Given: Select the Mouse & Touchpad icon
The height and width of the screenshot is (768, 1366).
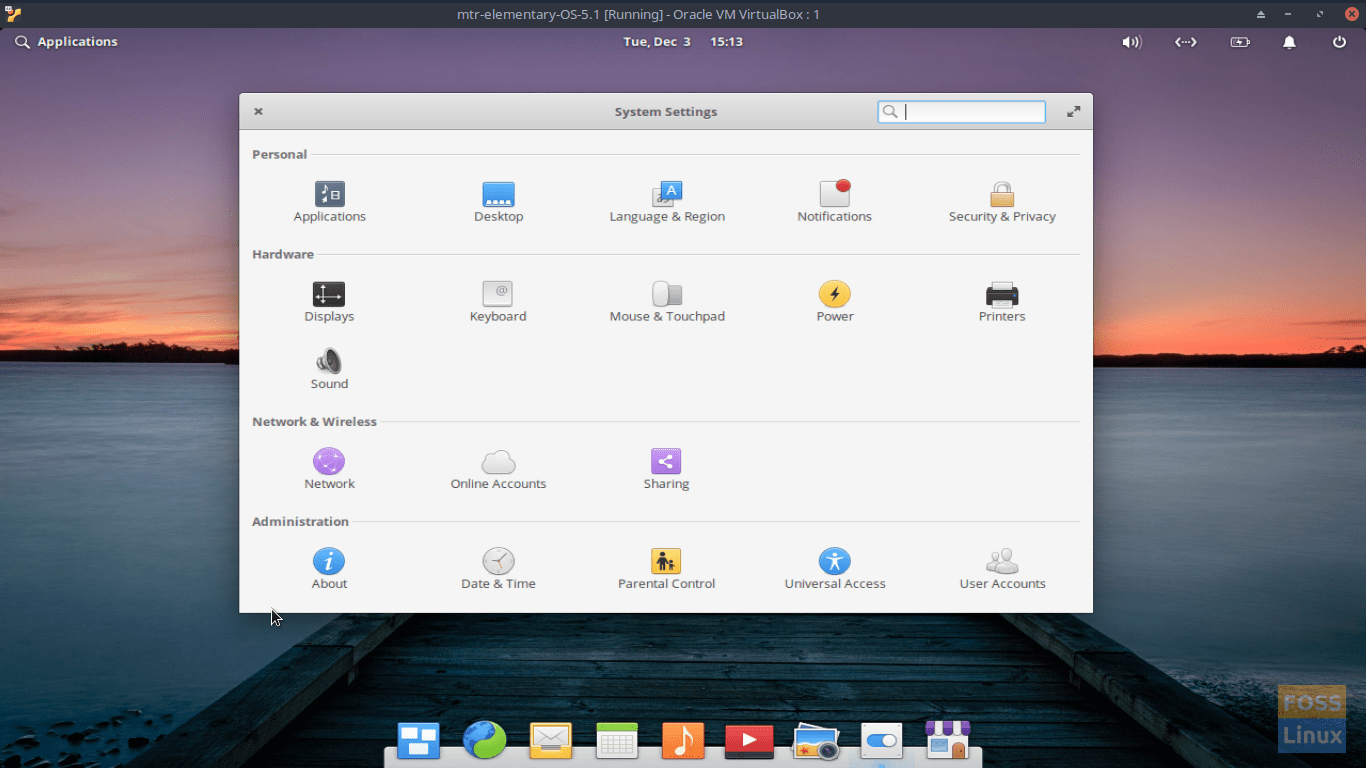Looking at the screenshot, I should (666, 295).
